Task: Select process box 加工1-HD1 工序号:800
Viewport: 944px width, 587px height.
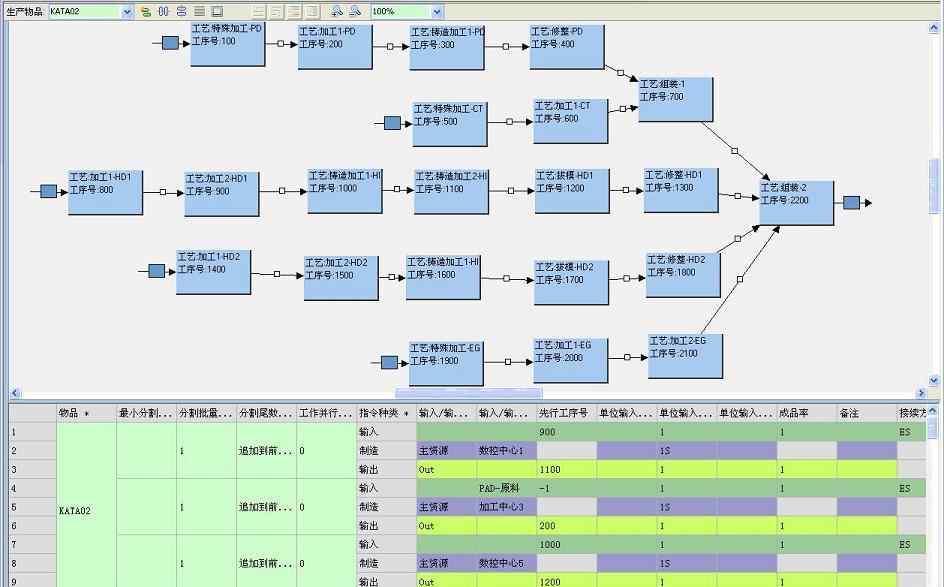Action: pyautogui.click(x=105, y=192)
